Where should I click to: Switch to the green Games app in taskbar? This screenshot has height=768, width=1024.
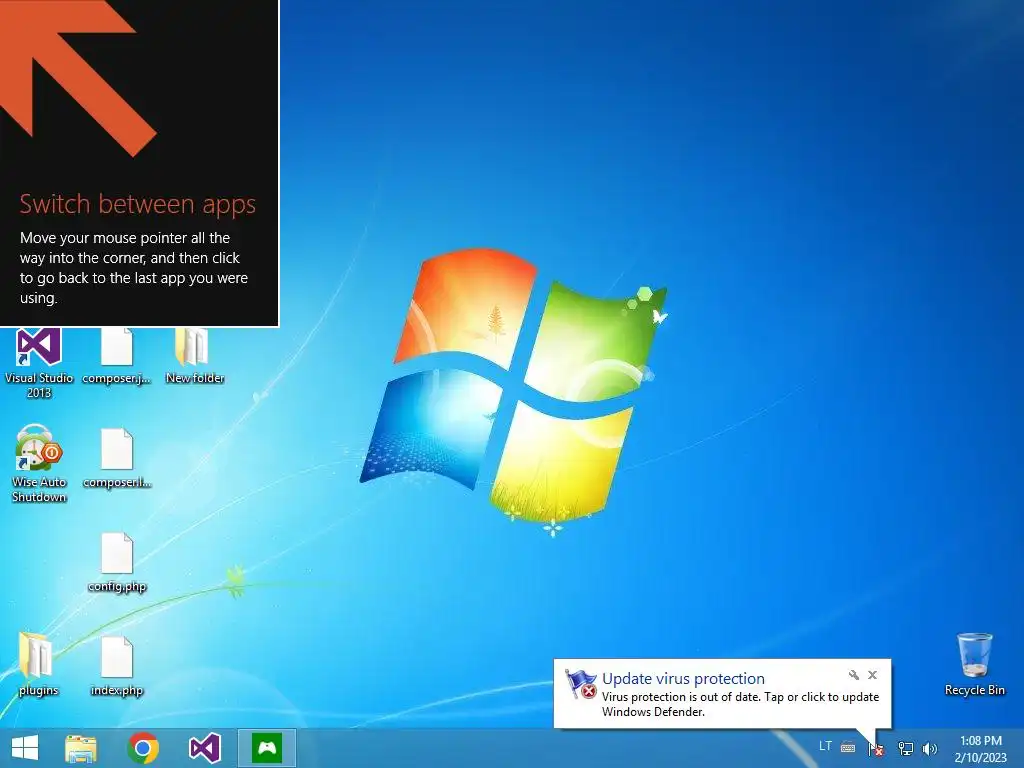pos(267,748)
